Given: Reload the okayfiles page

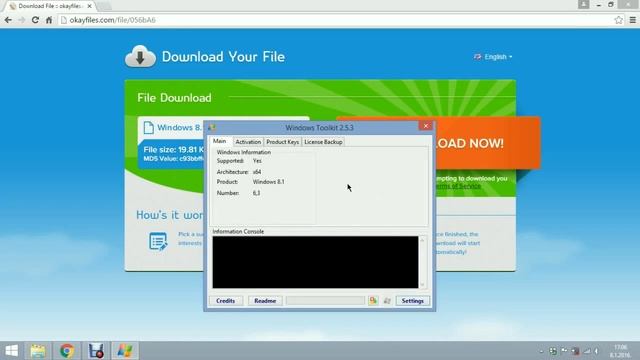Looking at the screenshot, I should coord(35,20).
